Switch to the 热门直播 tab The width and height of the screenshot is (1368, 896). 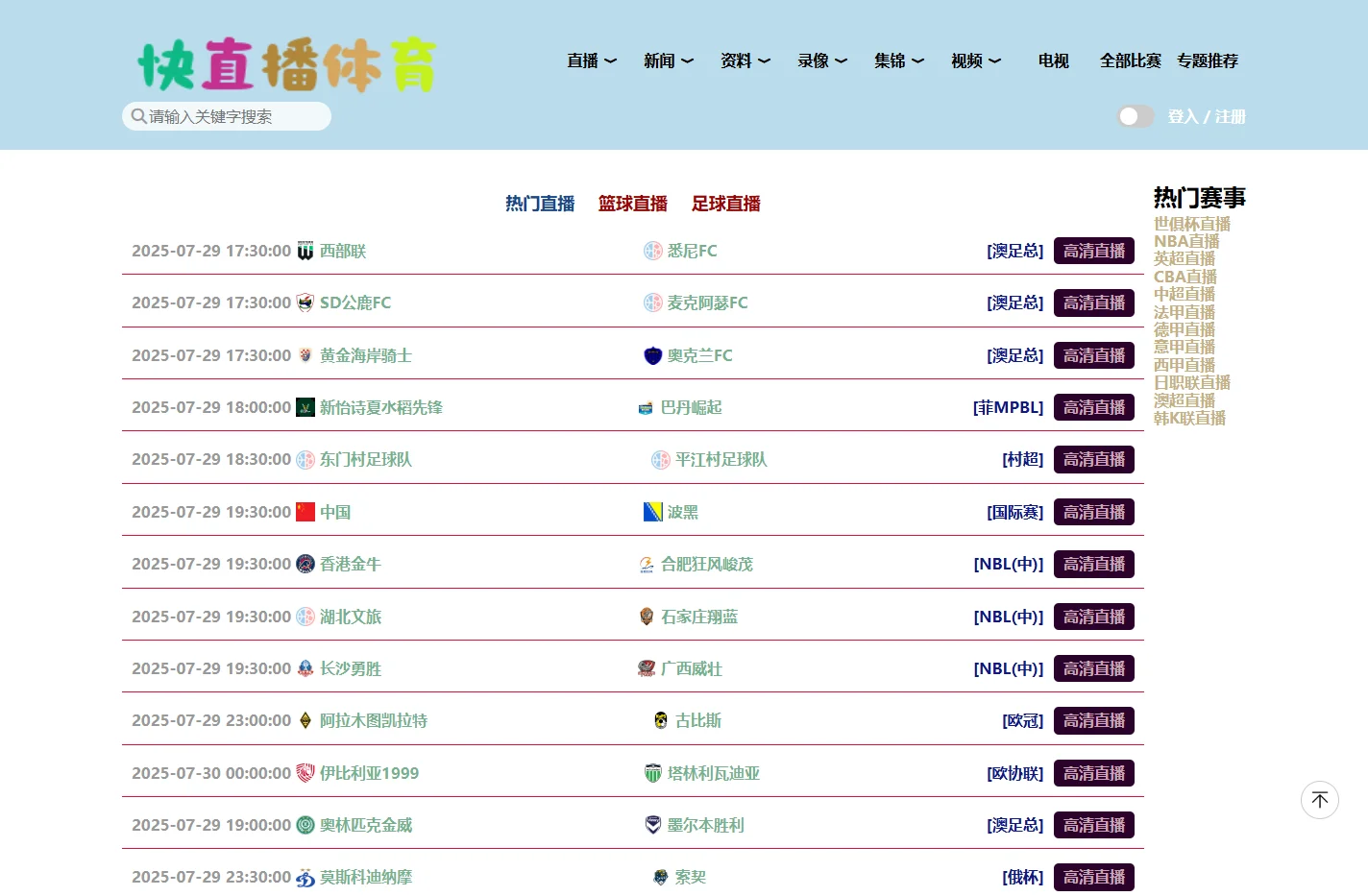[x=540, y=204]
